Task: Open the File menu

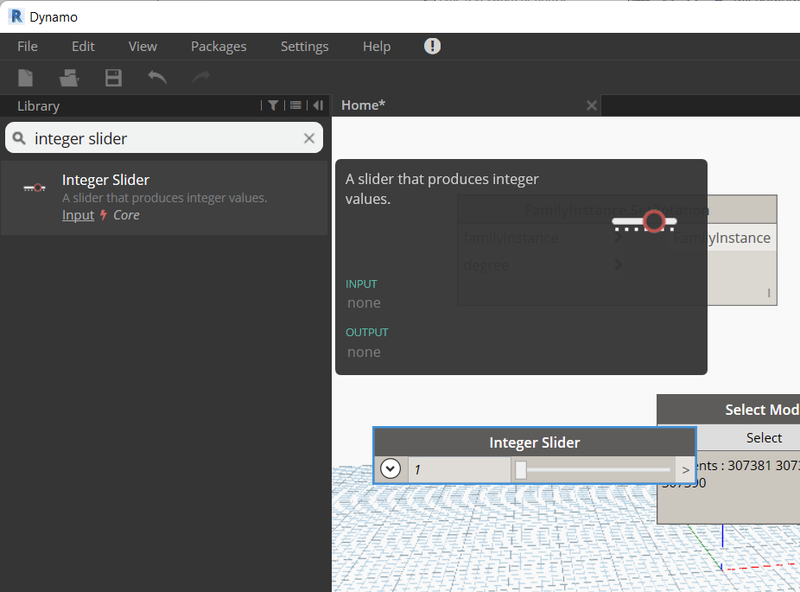Action: (27, 46)
